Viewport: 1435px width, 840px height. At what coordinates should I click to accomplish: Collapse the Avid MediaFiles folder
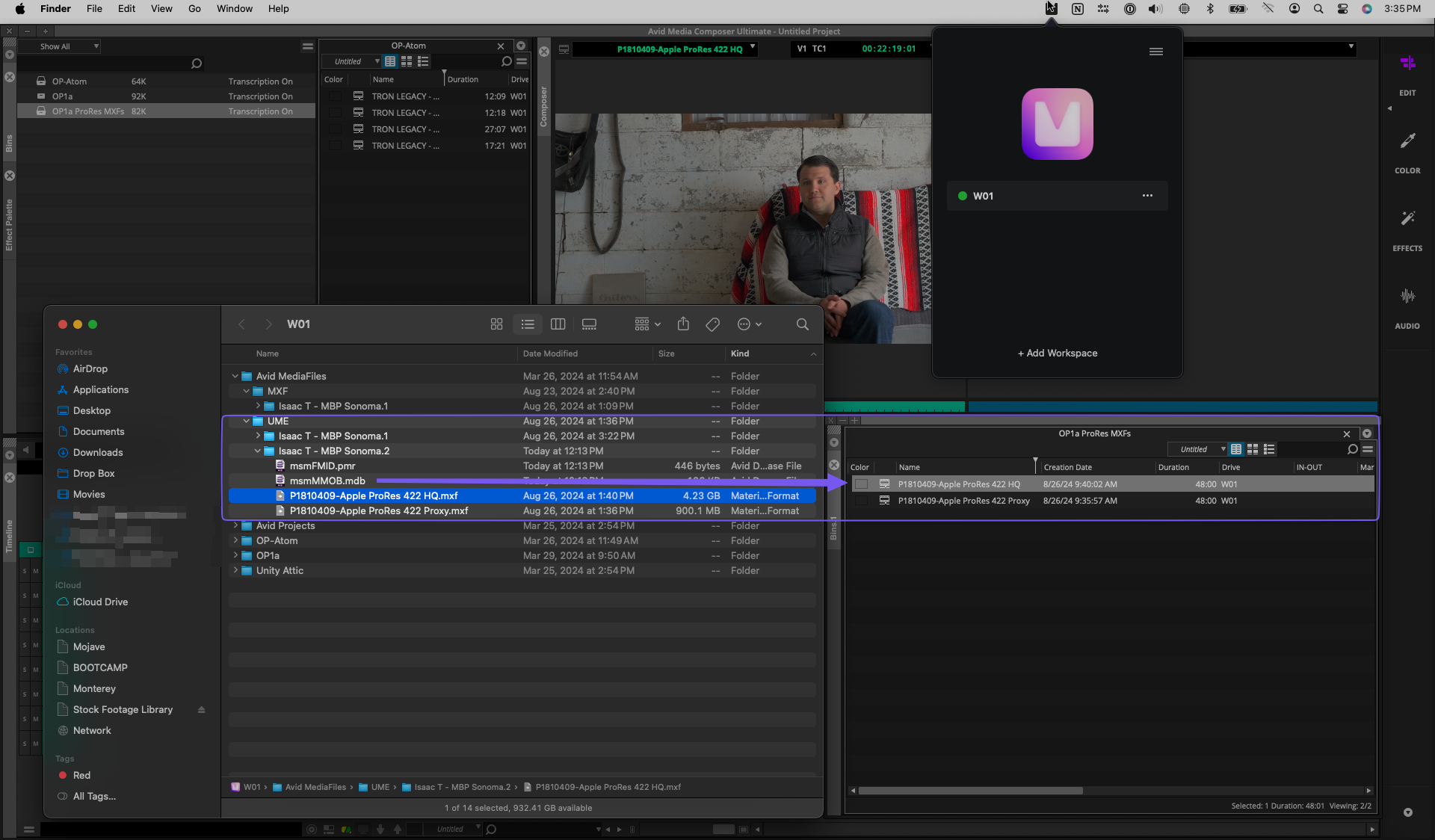235,377
